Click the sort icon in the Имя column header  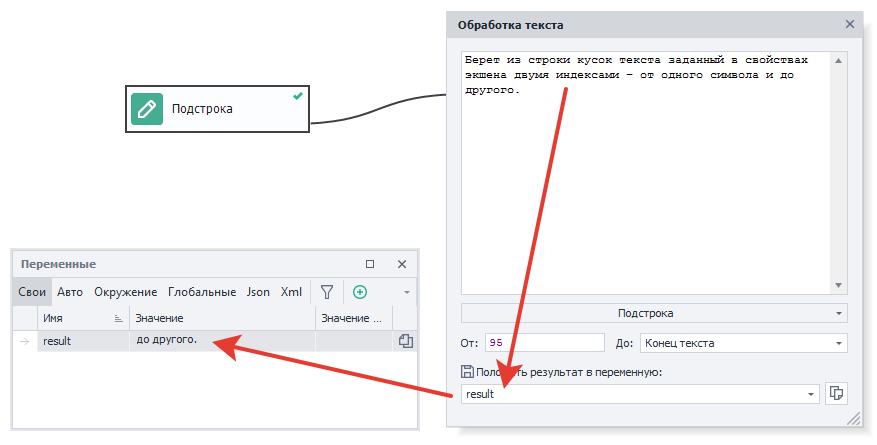pyautogui.click(x=119, y=319)
